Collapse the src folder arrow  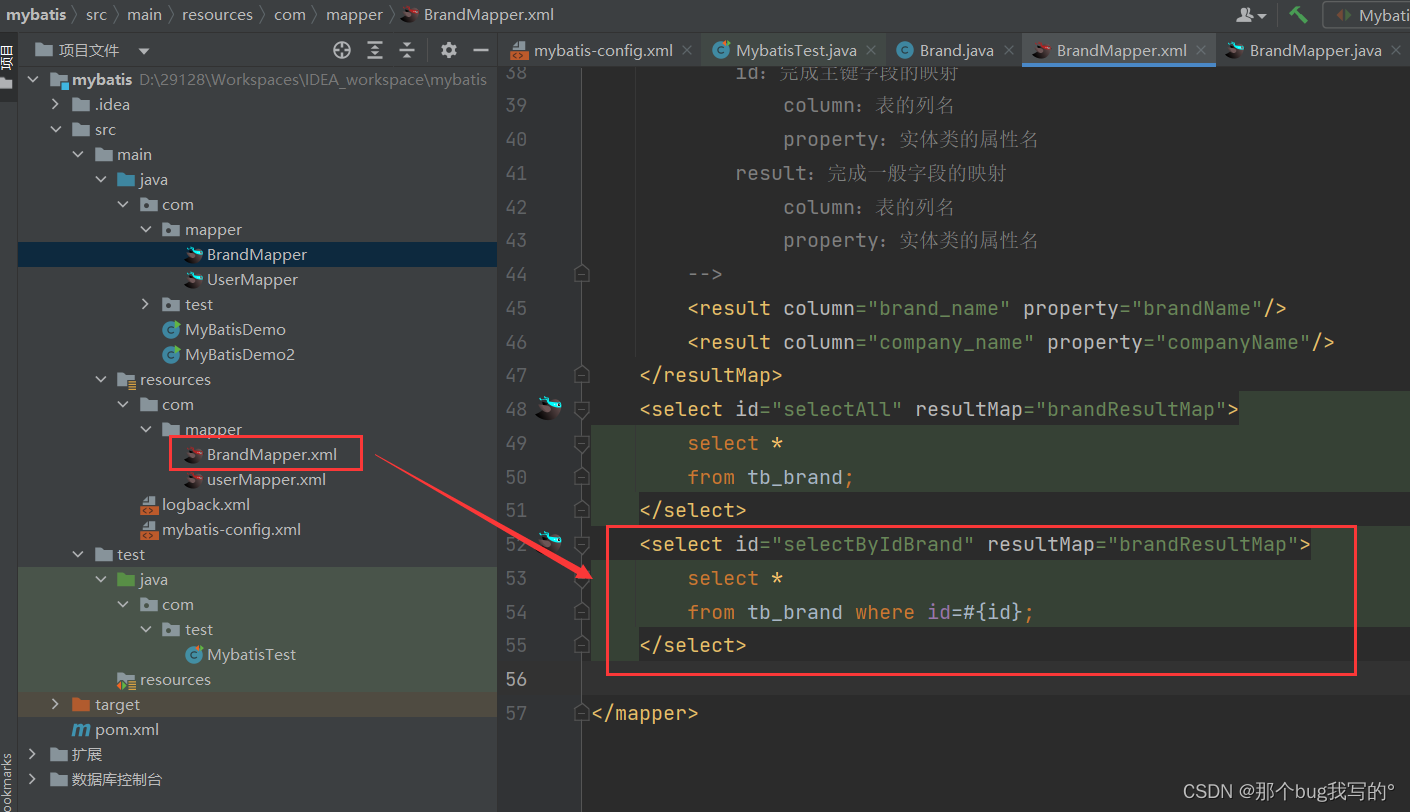[x=56, y=129]
